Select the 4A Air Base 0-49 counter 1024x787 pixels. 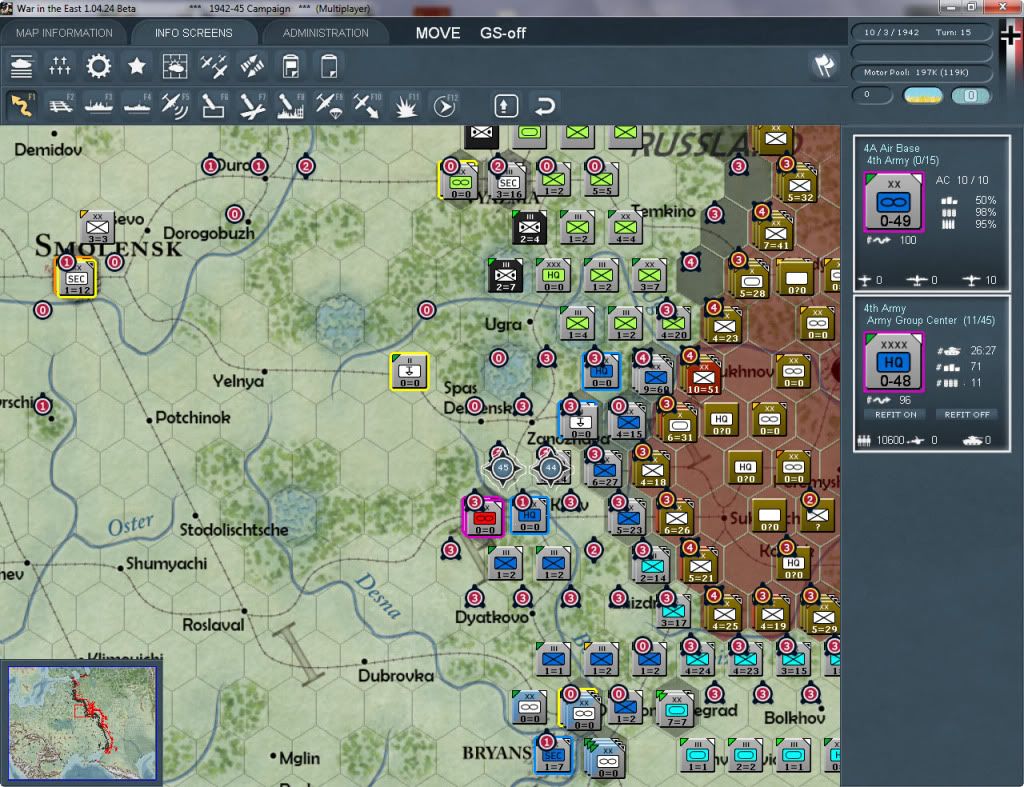click(x=894, y=202)
